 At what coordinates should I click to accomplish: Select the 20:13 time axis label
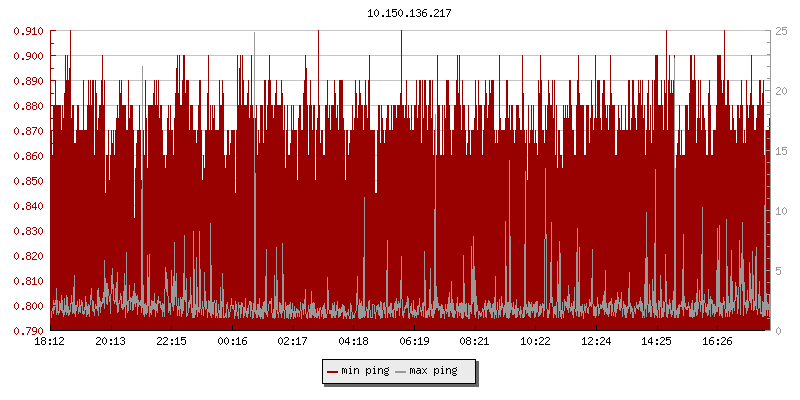coord(111,342)
